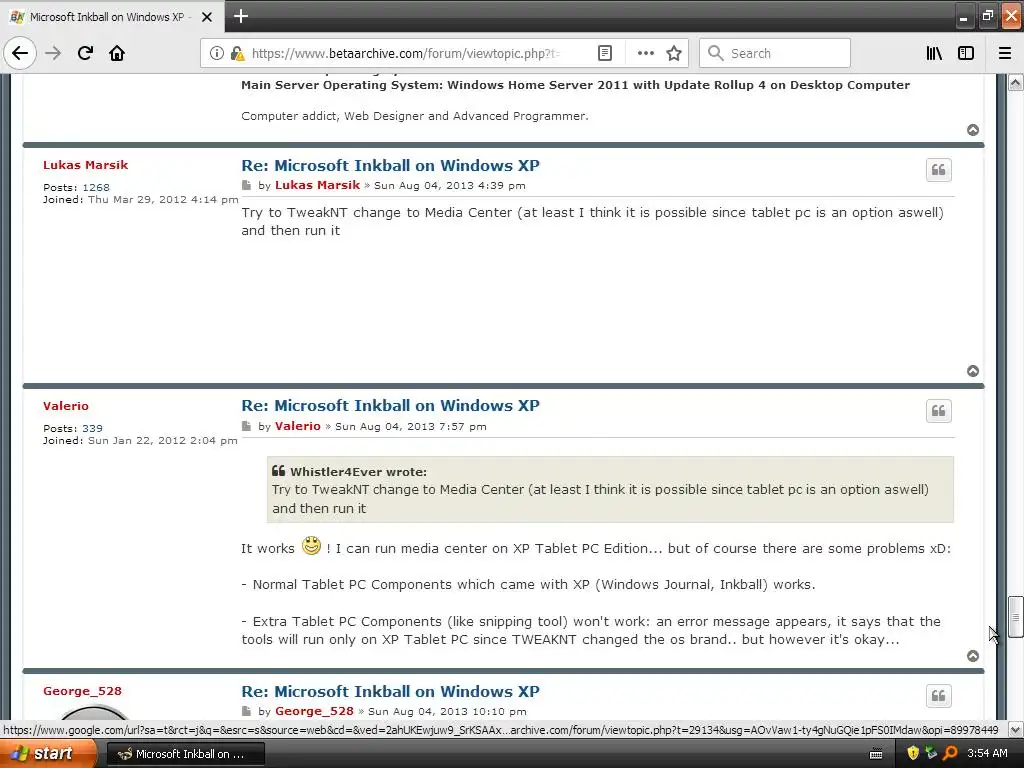The width and height of the screenshot is (1024, 768).
Task: Jump to top from Lukas Marsik's post
Action: point(973,371)
